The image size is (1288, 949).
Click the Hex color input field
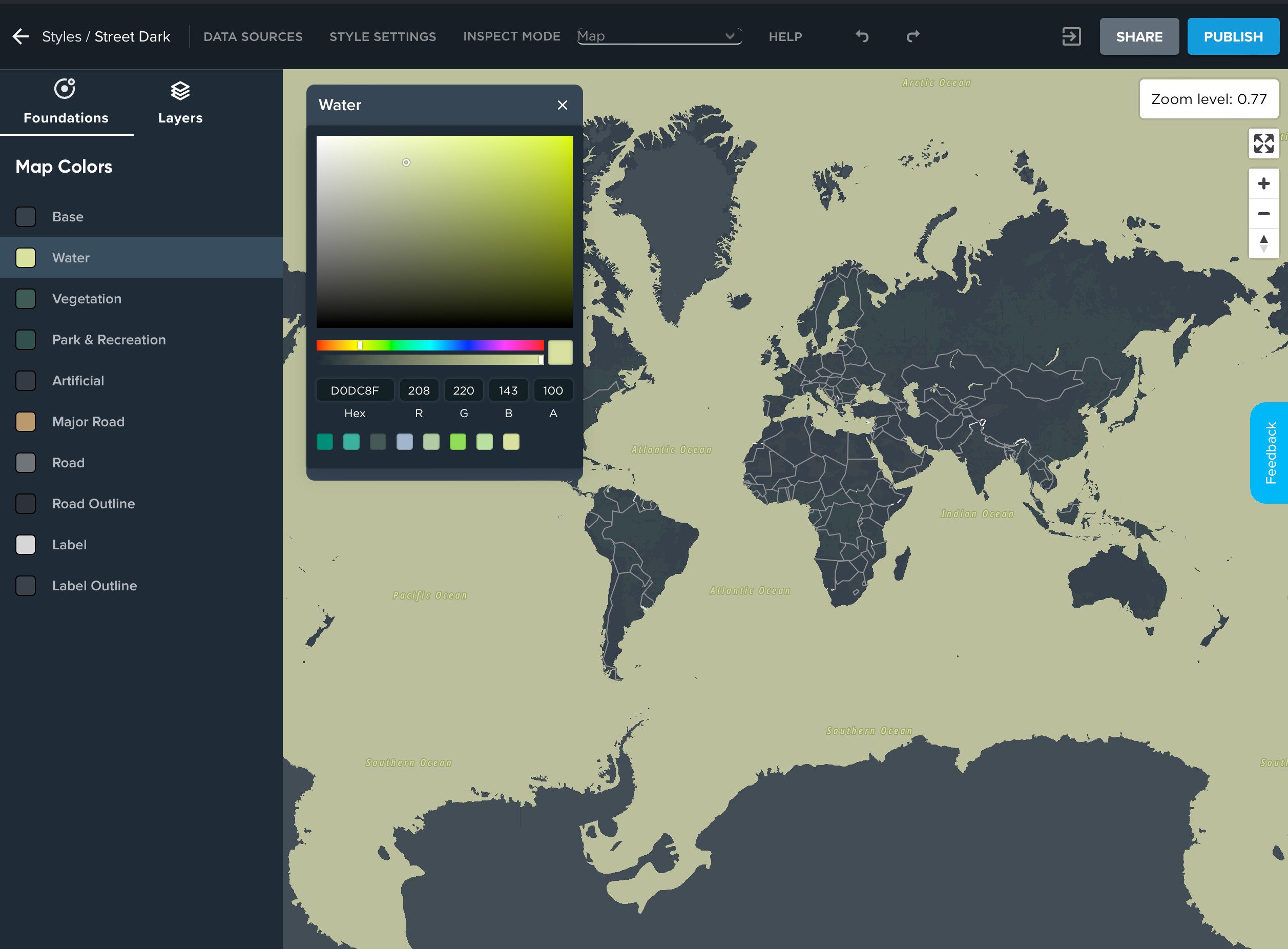click(x=355, y=390)
